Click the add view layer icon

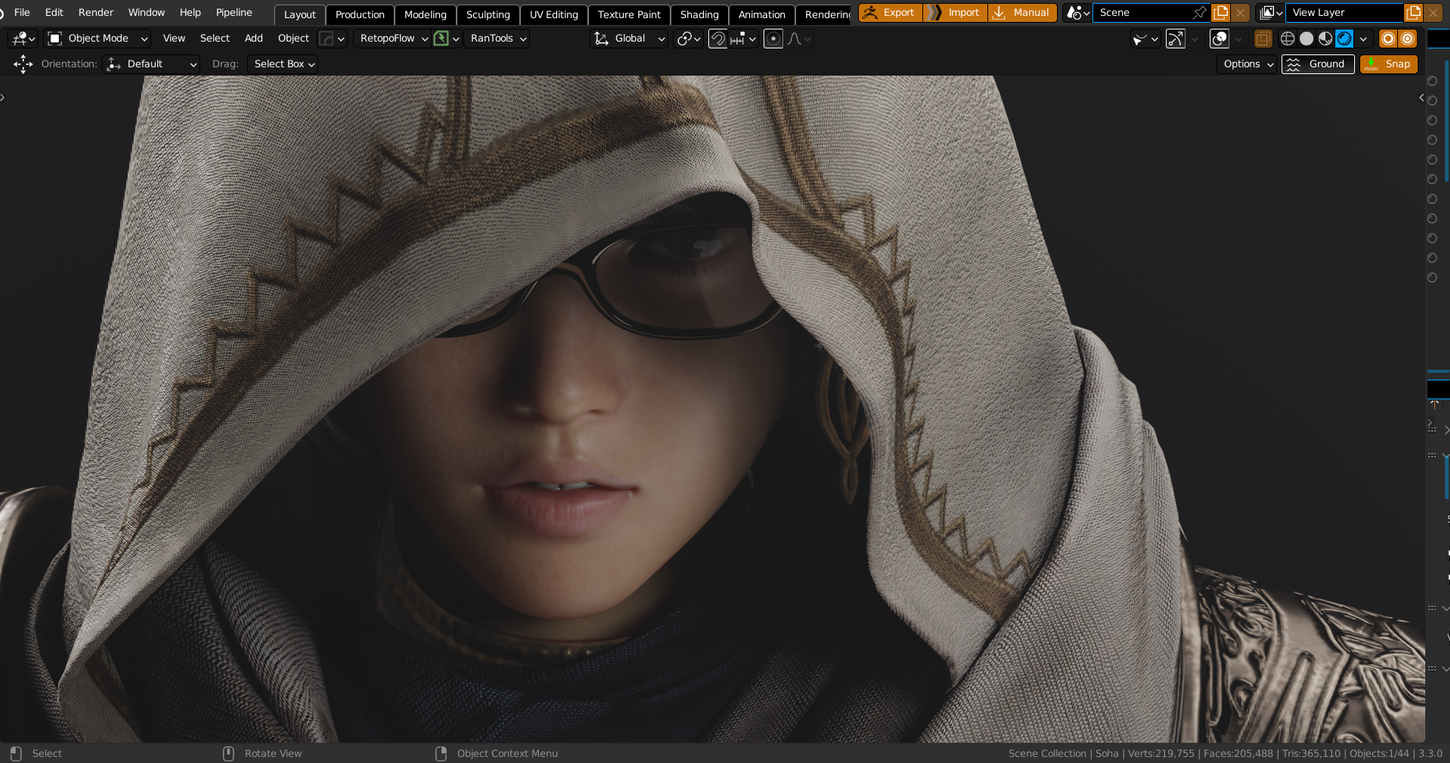[x=1412, y=13]
